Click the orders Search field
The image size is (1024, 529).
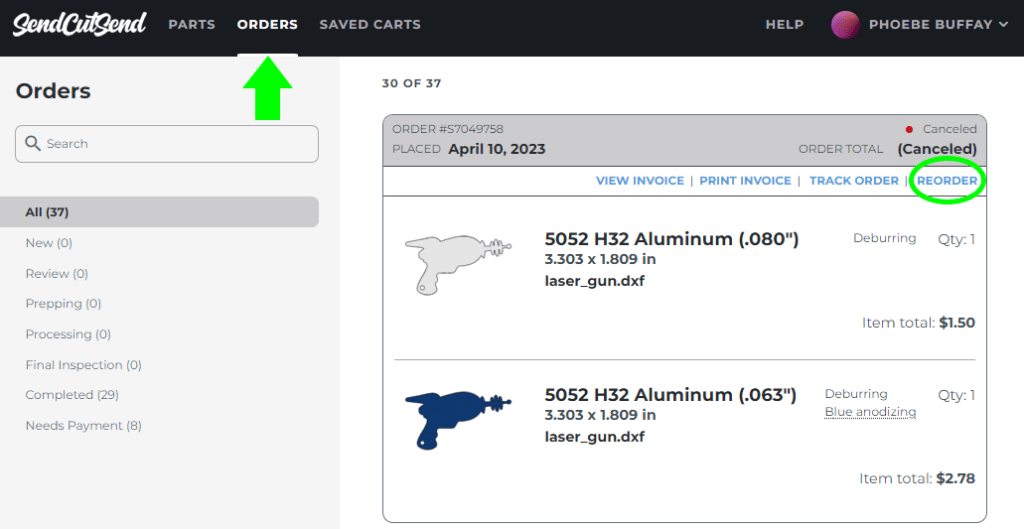click(167, 144)
